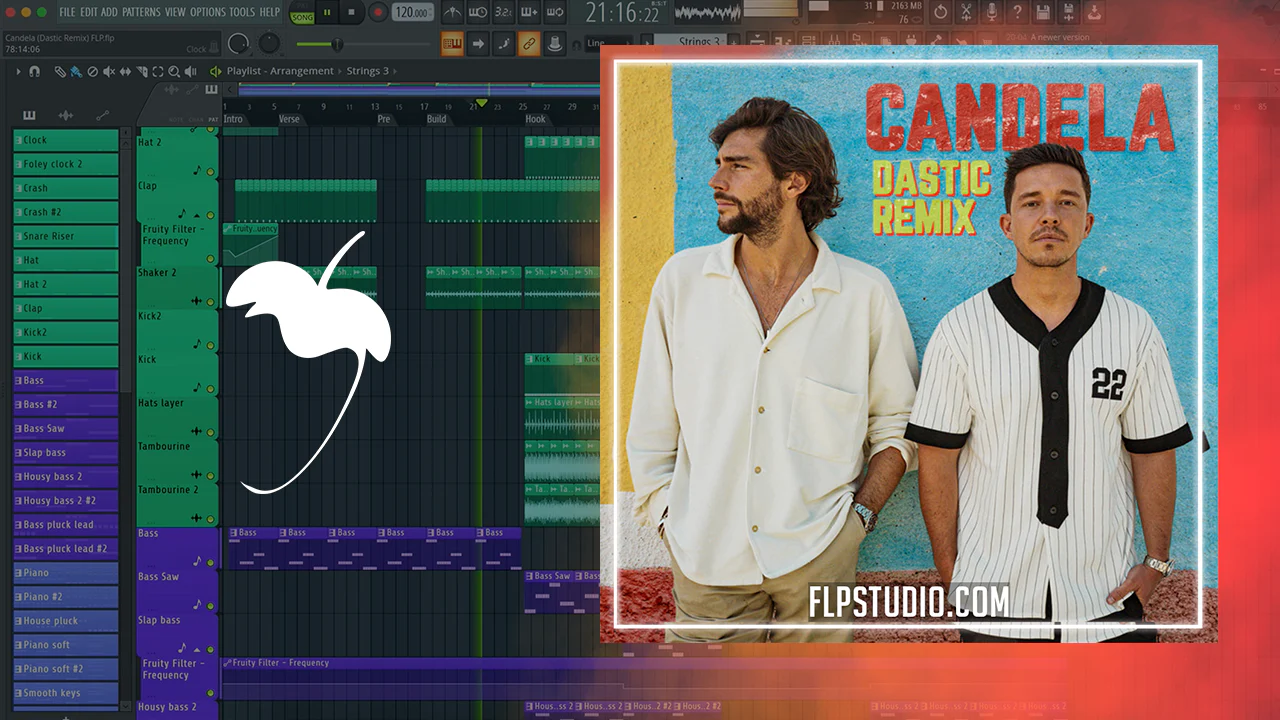This screenshot has width=1280, height=720.
Task: Select the Paint brush tool in Playlist
Action: (77, 71)
